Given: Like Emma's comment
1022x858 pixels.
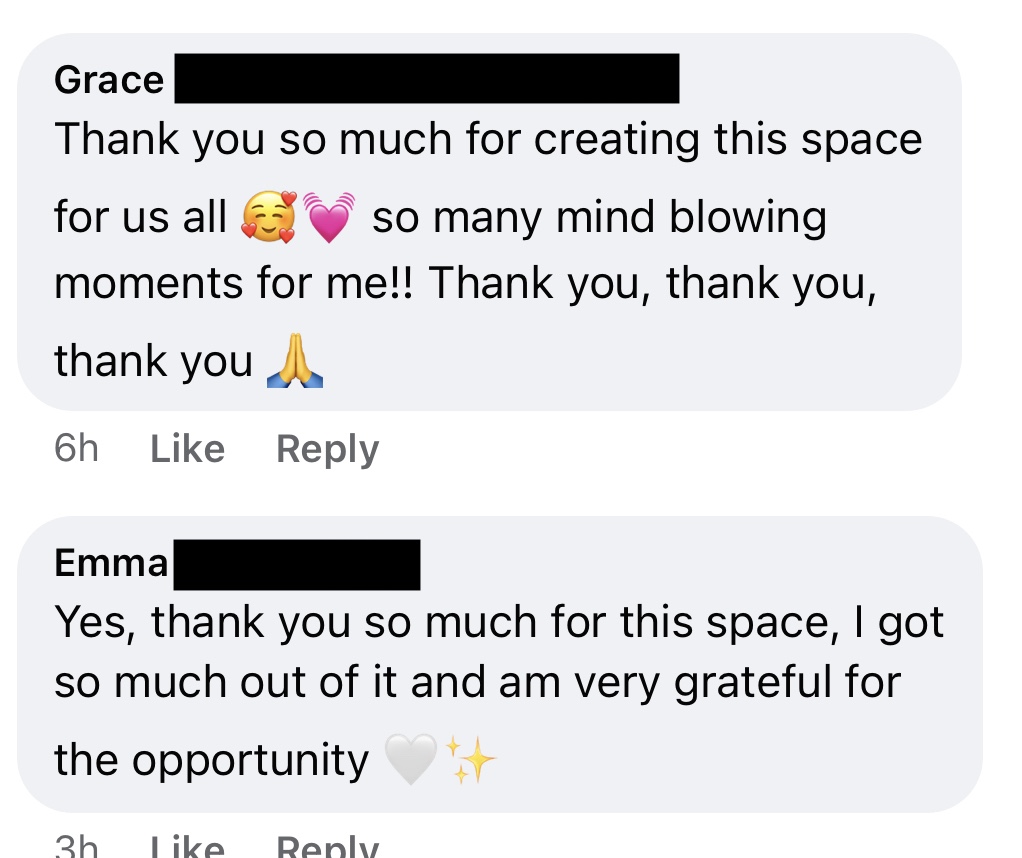Looking at the screenshot, I should click(x=187, y=848).
